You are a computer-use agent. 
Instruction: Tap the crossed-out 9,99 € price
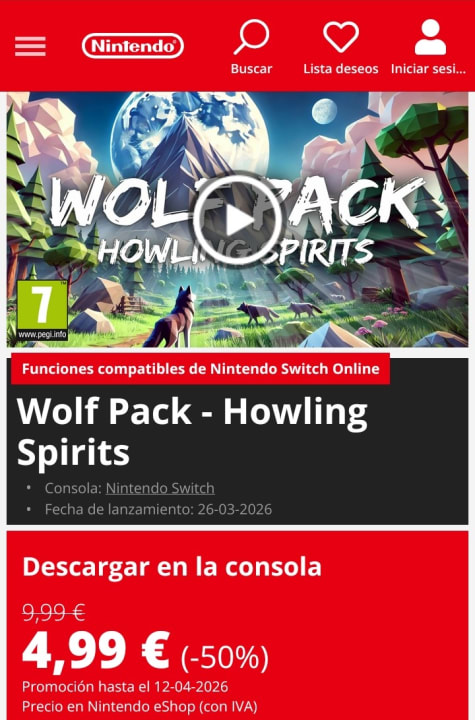[54, 612]
